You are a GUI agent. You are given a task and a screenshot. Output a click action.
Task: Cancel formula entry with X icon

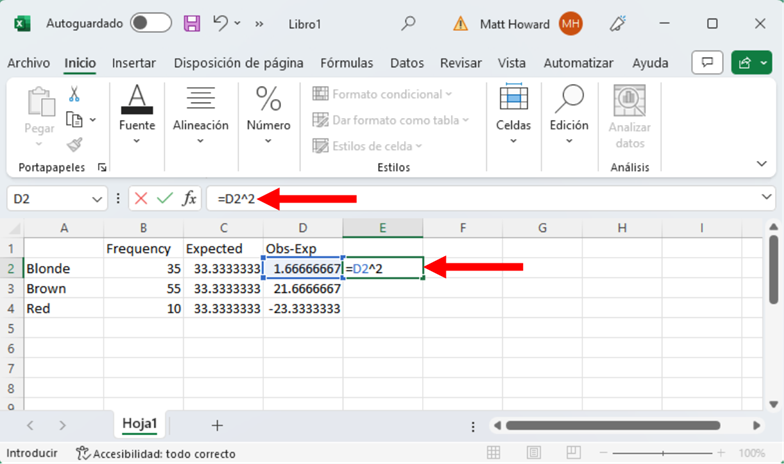pyautogui.click(x=141, y=198)
